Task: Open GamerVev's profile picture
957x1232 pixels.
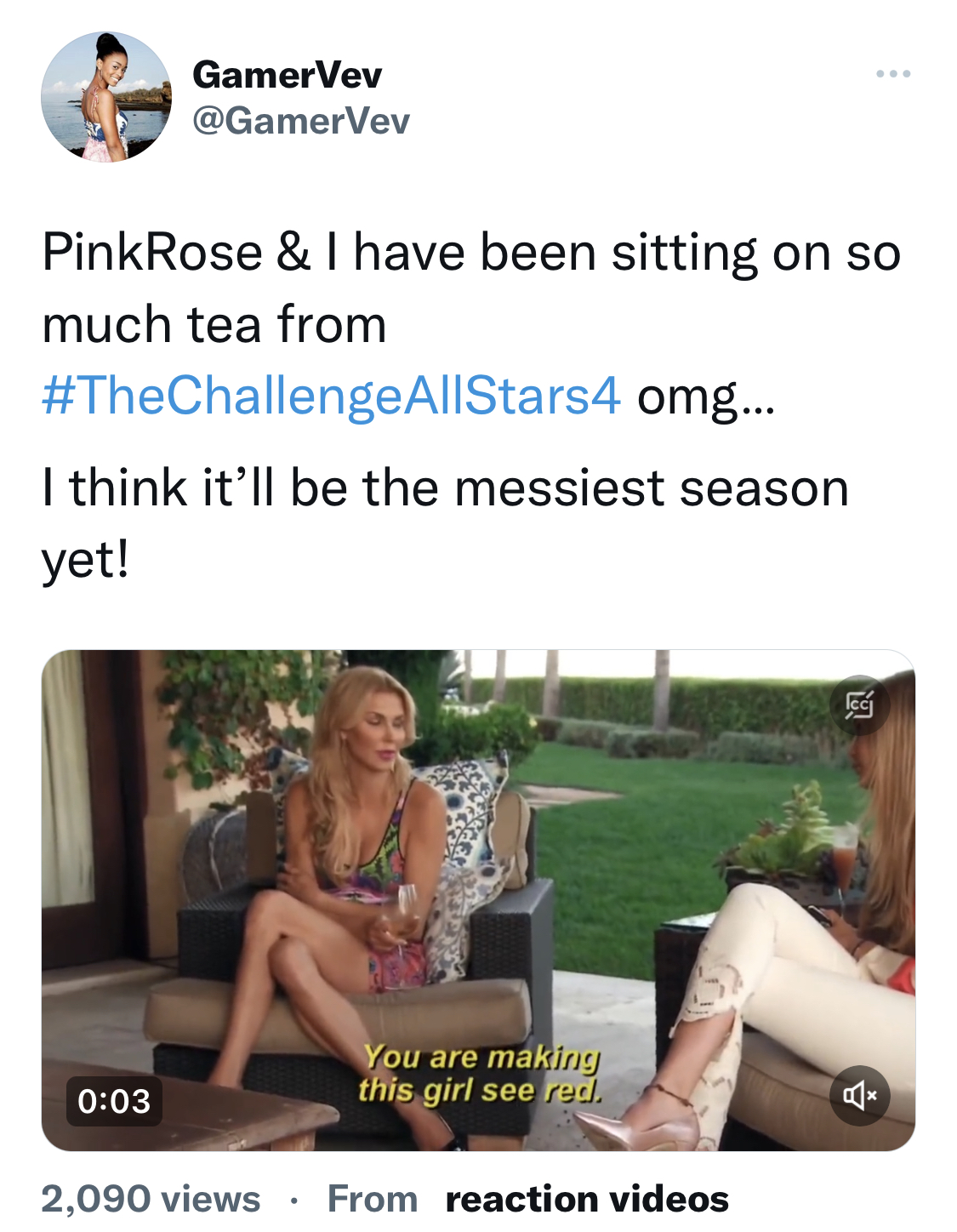Action: click(106, 97)
